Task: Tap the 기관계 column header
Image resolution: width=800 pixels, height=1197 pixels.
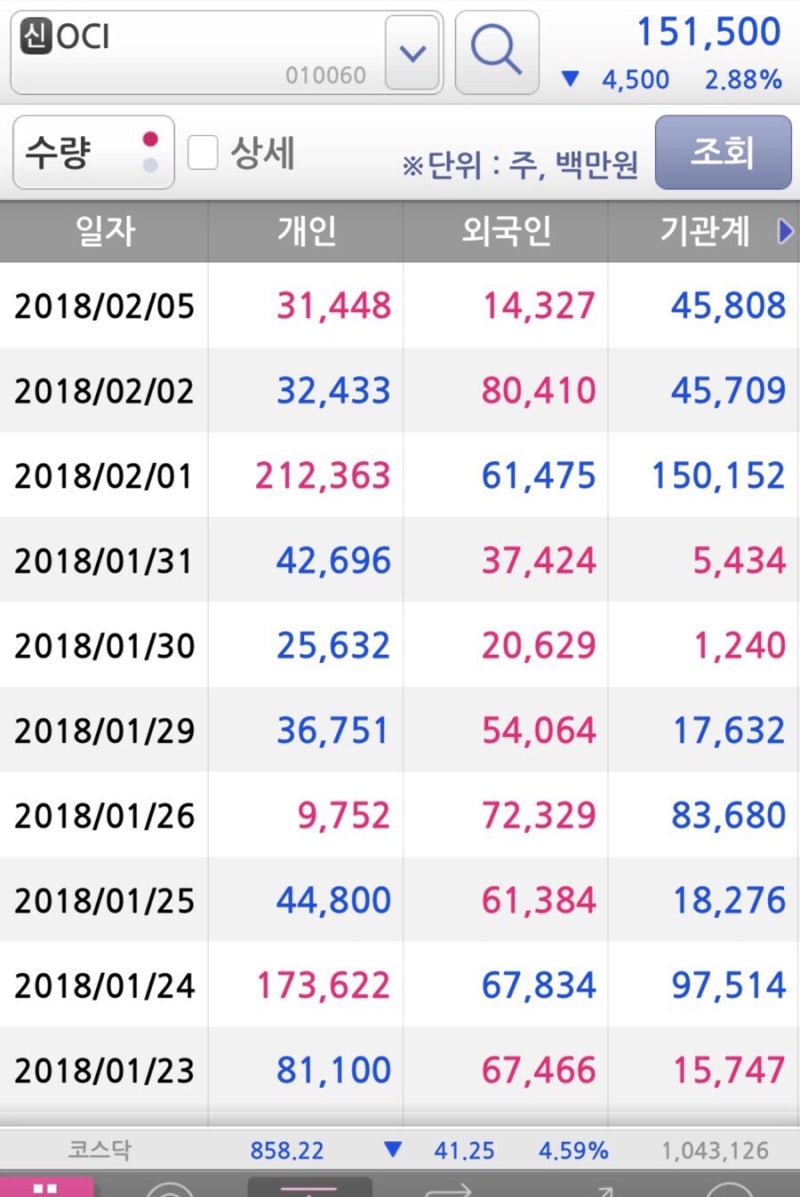Action: [x=705, y=232]
